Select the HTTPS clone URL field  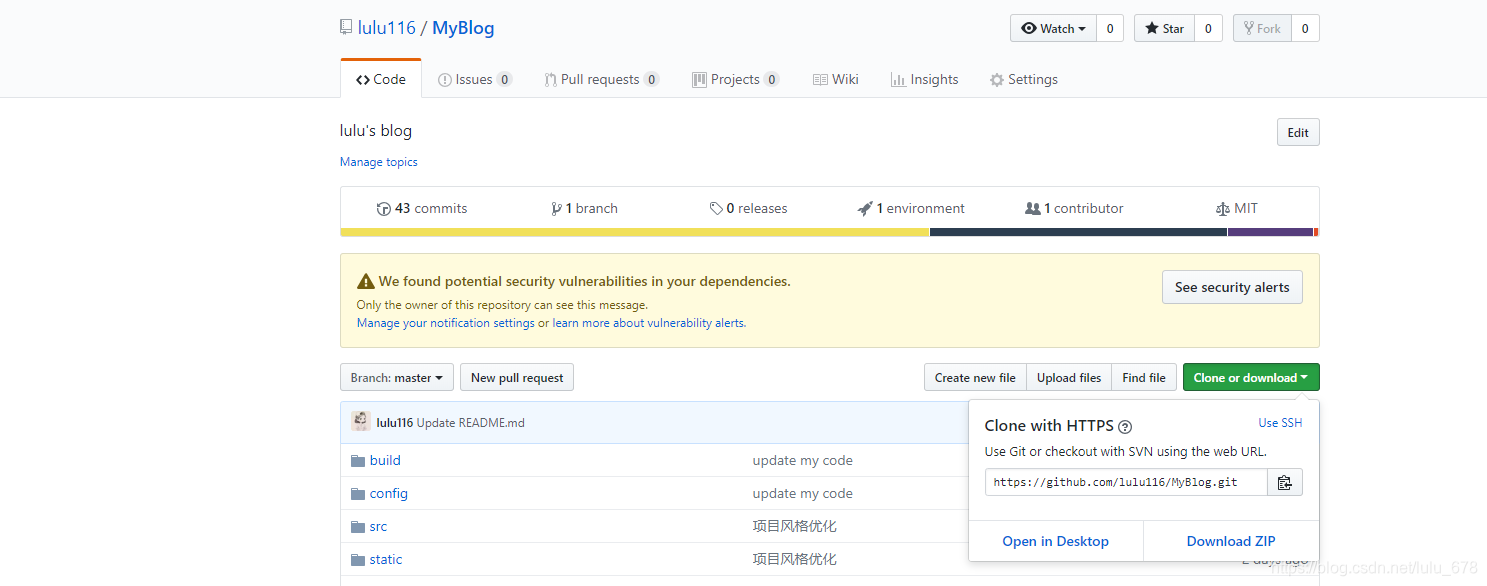click(x=1126, y=482)
